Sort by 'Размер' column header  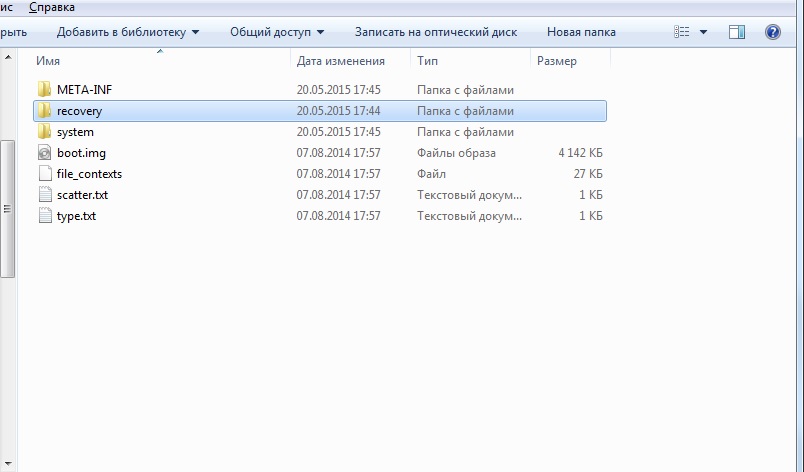click(x=556, y=61)
